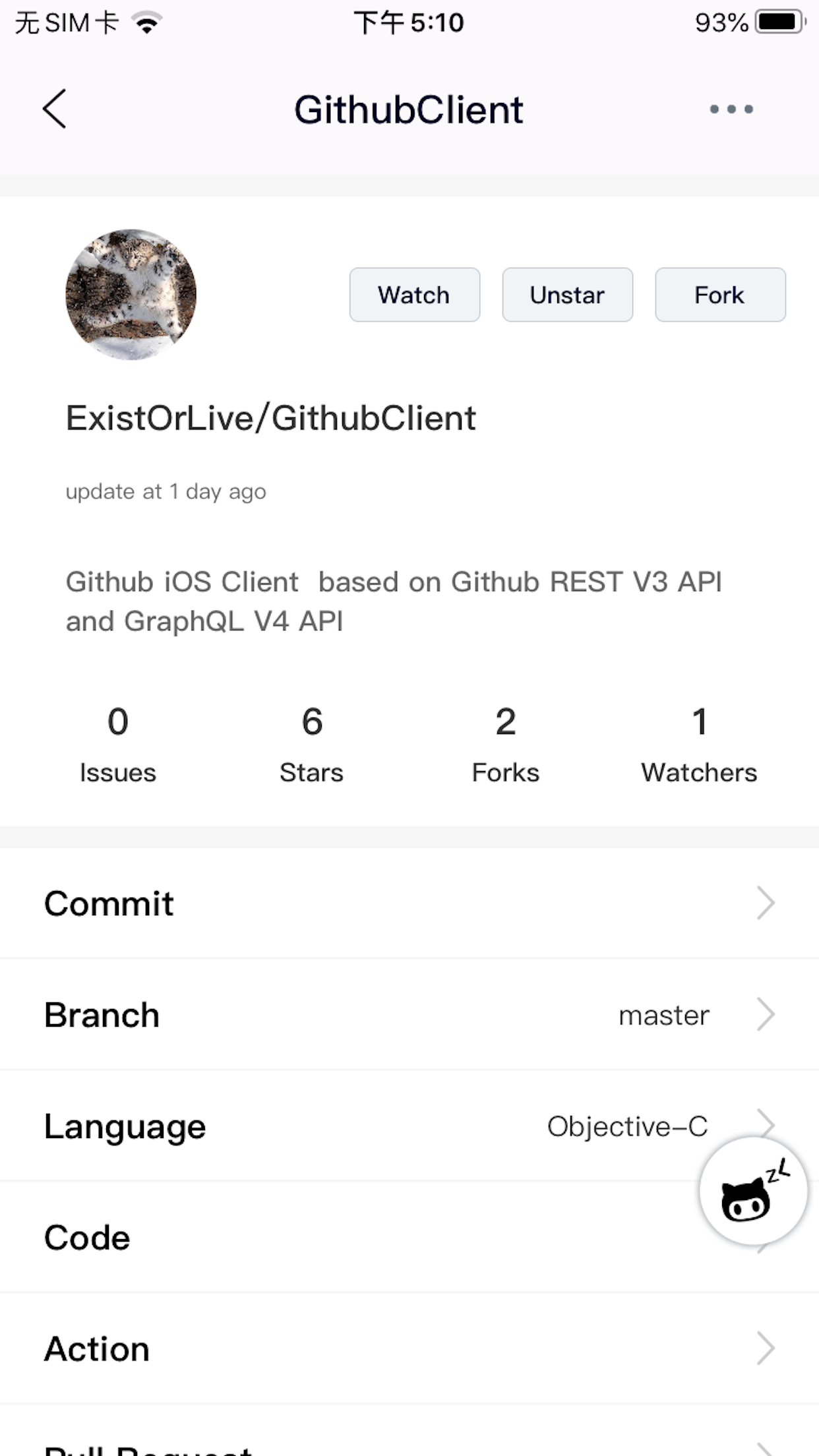Tap the 93% battery percentage
The width and height of the screenshot is (819, 1456).
pos(721,23)
